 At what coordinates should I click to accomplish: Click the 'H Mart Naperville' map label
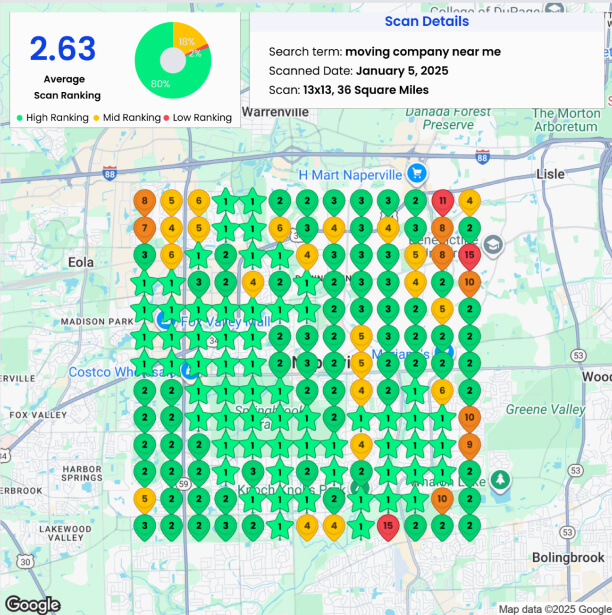[x=350, y=175]
